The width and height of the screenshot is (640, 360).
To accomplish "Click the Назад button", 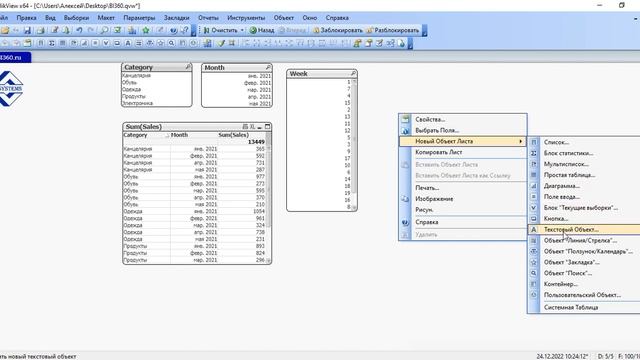I will click(x=262, y=30).
